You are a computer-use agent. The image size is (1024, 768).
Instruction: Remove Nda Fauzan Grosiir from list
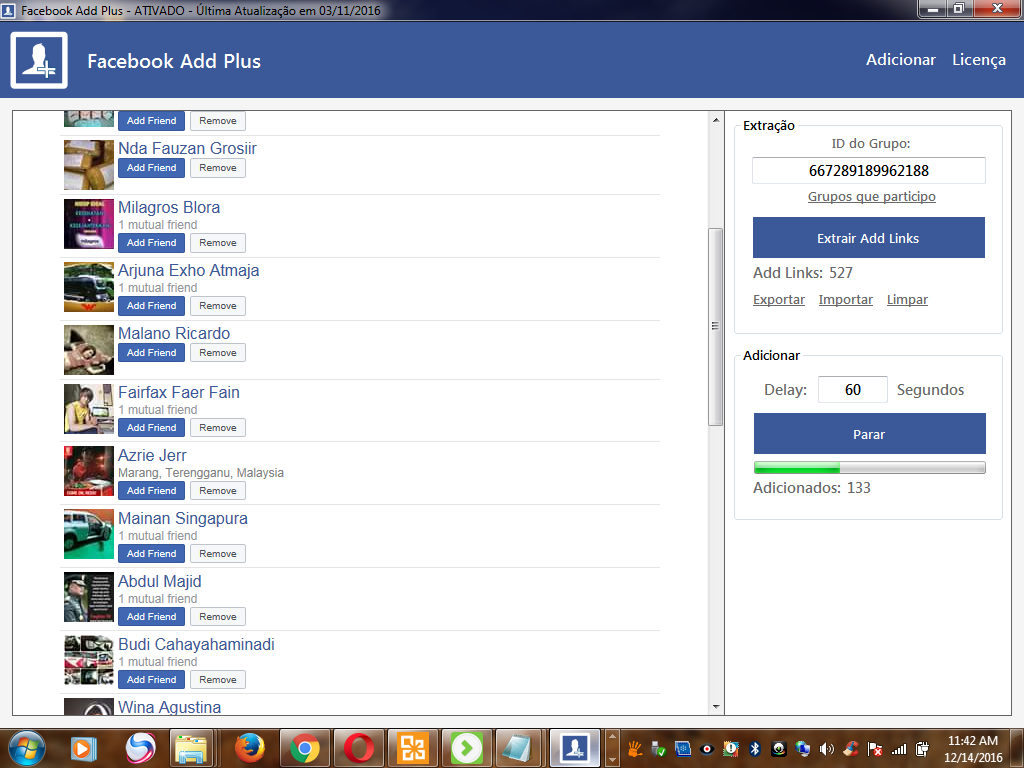click(x=218, y=168)
